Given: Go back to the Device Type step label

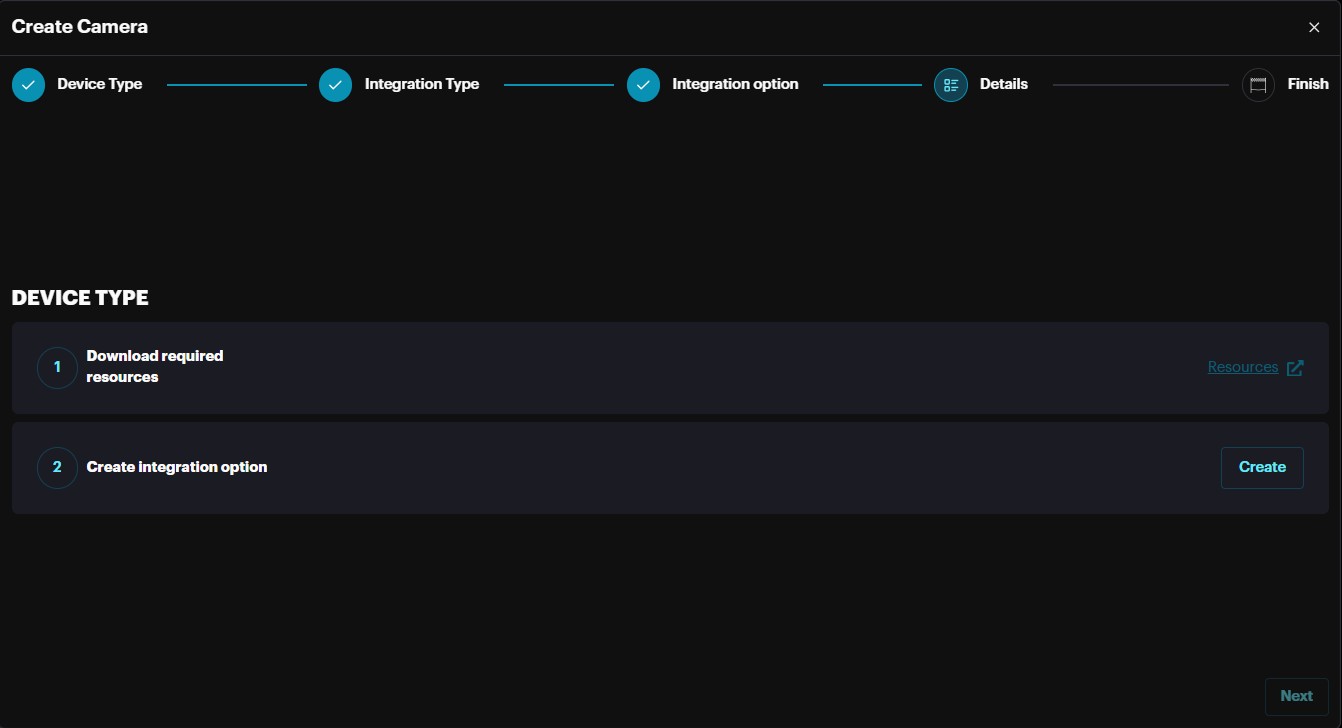Looking at the screenshot, I should 99,84.
